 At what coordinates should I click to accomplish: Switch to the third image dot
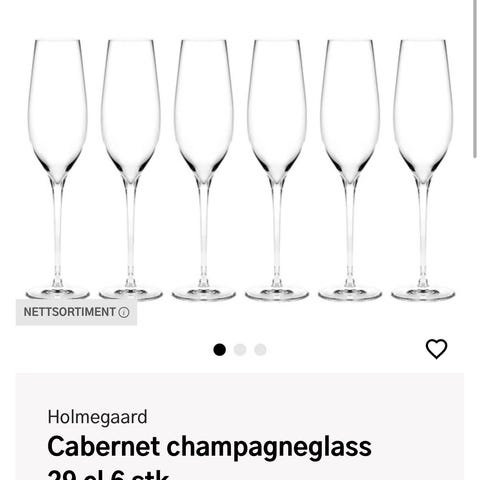click(260, 350)
